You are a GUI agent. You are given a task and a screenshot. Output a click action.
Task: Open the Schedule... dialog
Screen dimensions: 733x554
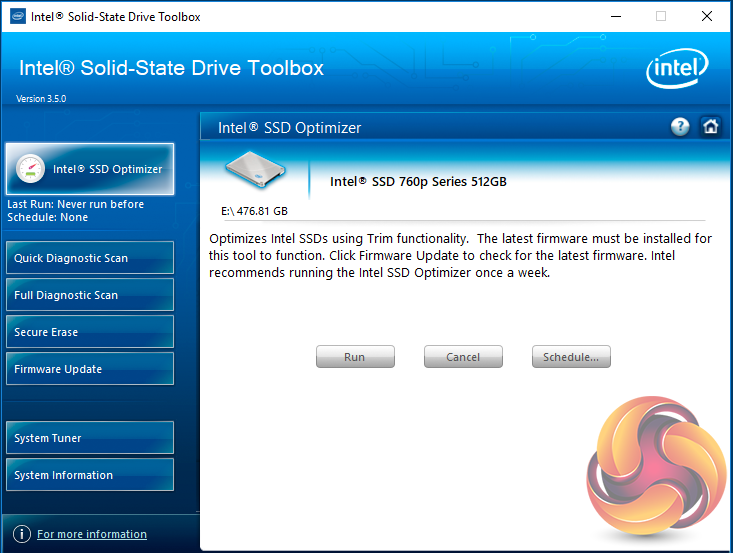click(571, 357)
